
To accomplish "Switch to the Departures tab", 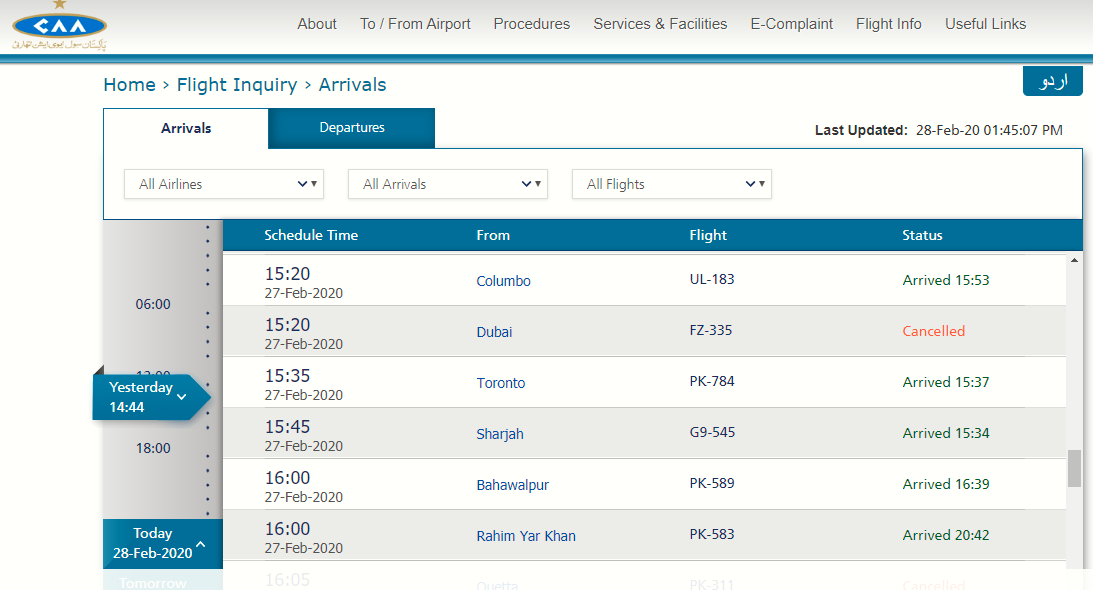I will click(x=351, y=128).
